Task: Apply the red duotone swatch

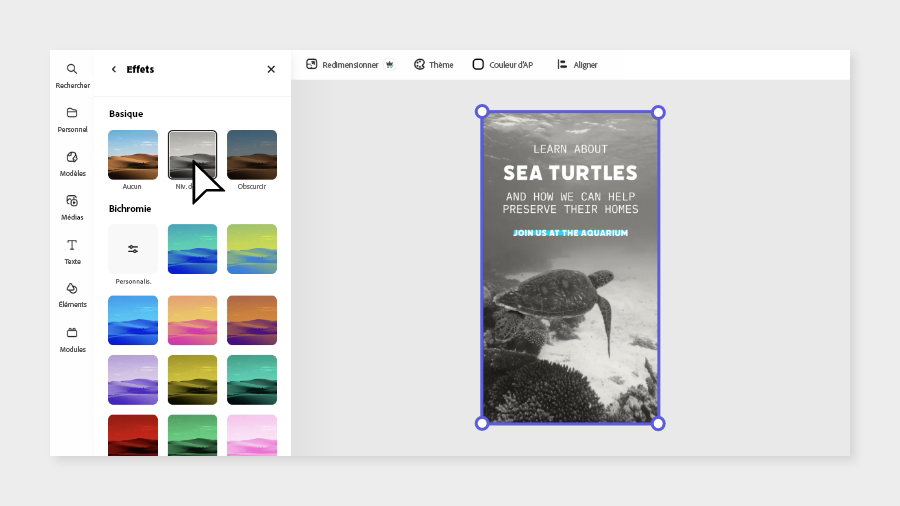Action: (x=133, y=435)
